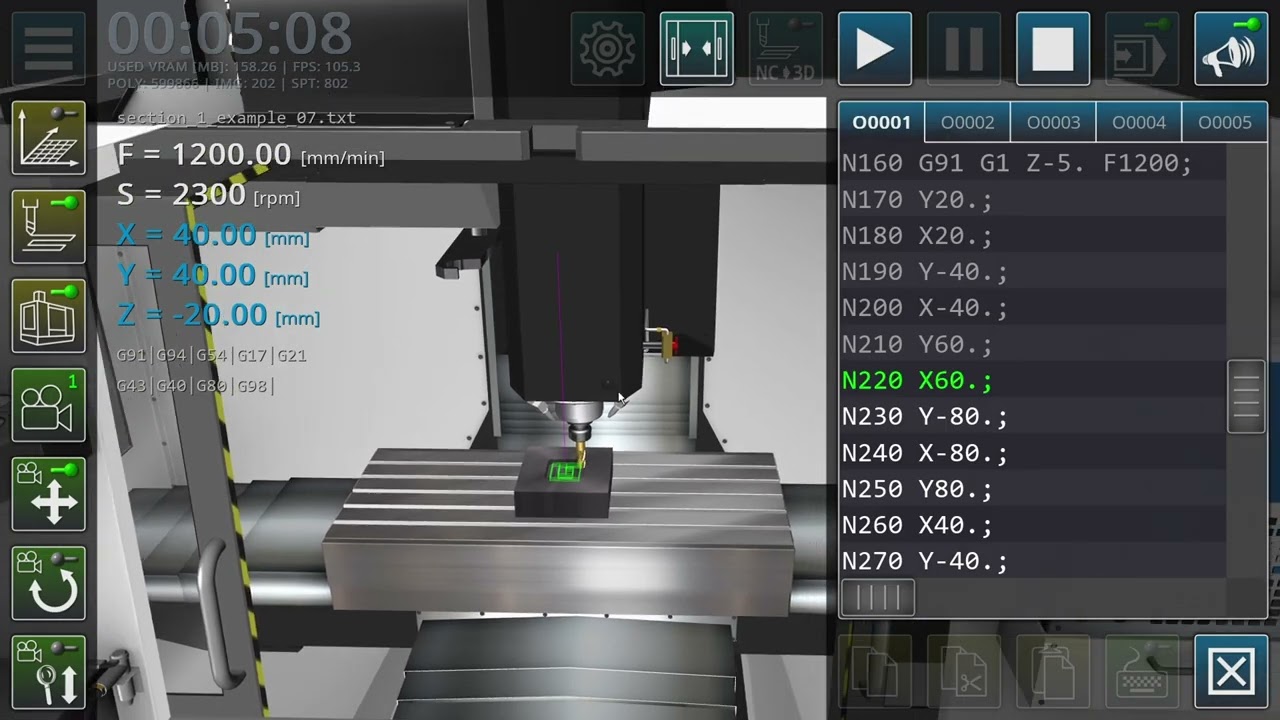Switch to the O0004 program tab

coord(1139,122)
